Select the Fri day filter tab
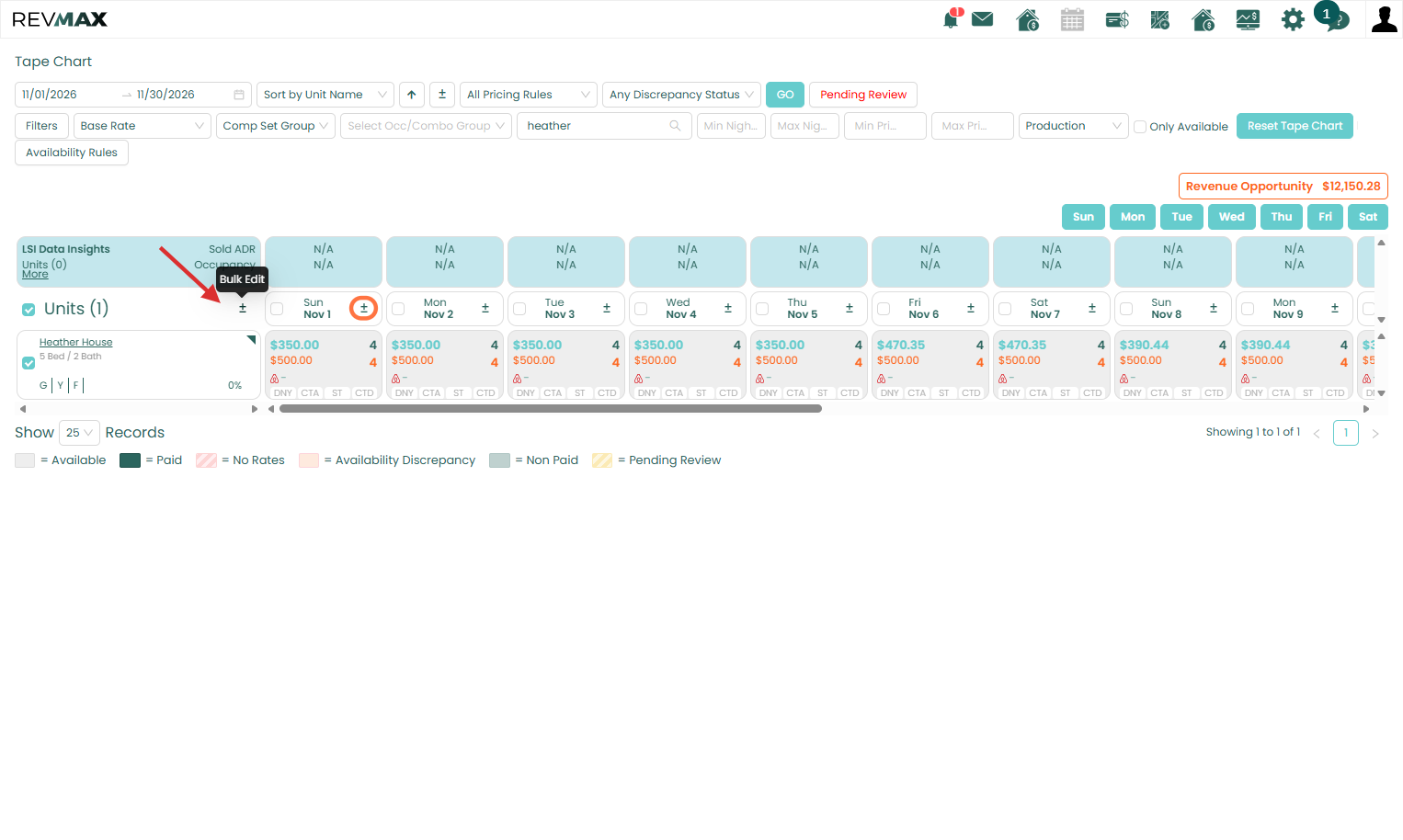Viewport: 1403px width, 840px height. [x=1325, y=217]
